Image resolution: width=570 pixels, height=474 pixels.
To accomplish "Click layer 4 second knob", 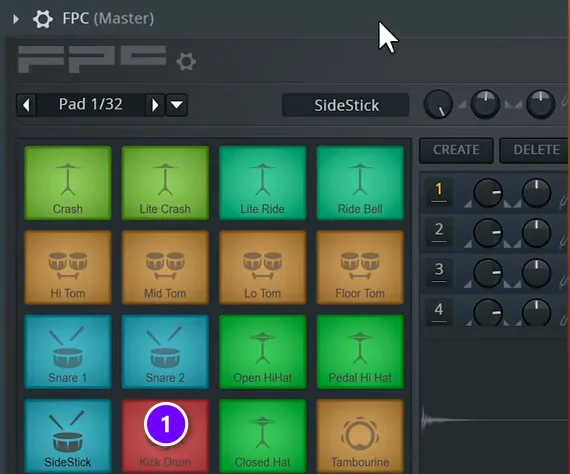I will (537, 312).
